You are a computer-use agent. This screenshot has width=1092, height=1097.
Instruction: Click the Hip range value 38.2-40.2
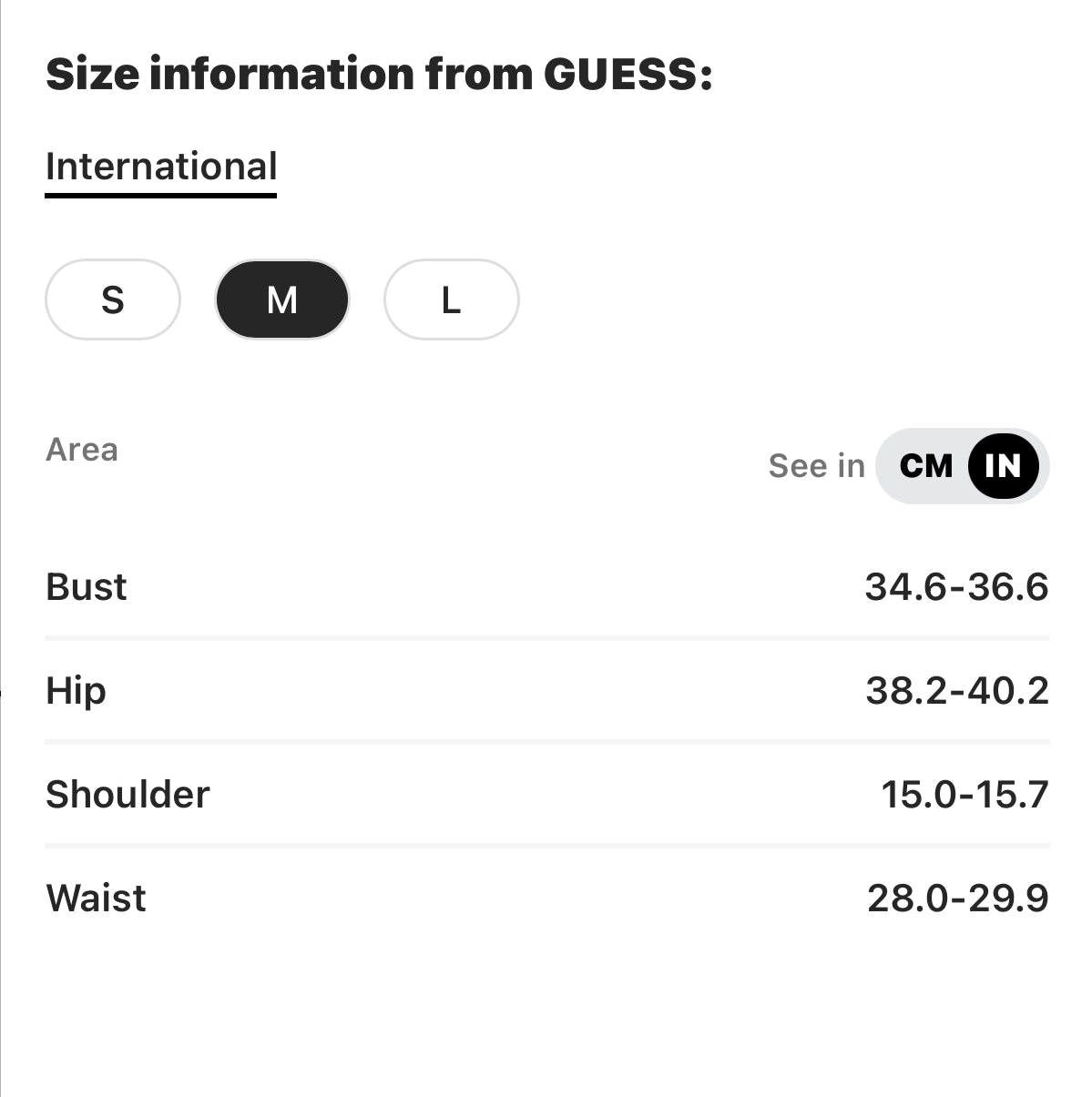click(x=957, y=691)
